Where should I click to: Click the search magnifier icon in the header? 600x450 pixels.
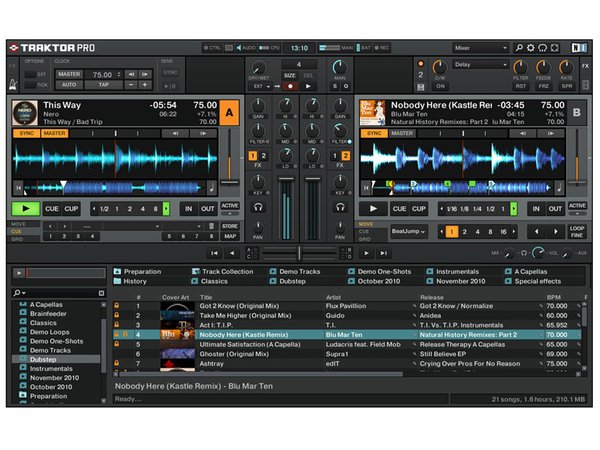click(518, 47)
